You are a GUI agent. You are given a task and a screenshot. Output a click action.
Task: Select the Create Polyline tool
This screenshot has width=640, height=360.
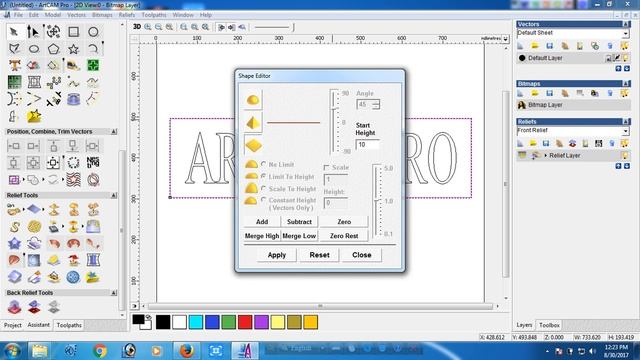pos(14,49)
